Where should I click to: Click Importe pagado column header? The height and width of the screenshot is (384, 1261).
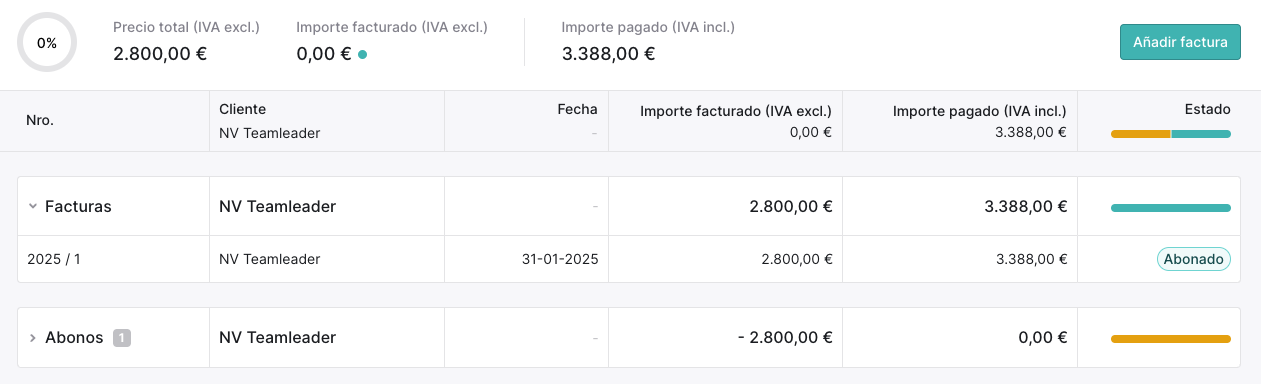point(980,110)
